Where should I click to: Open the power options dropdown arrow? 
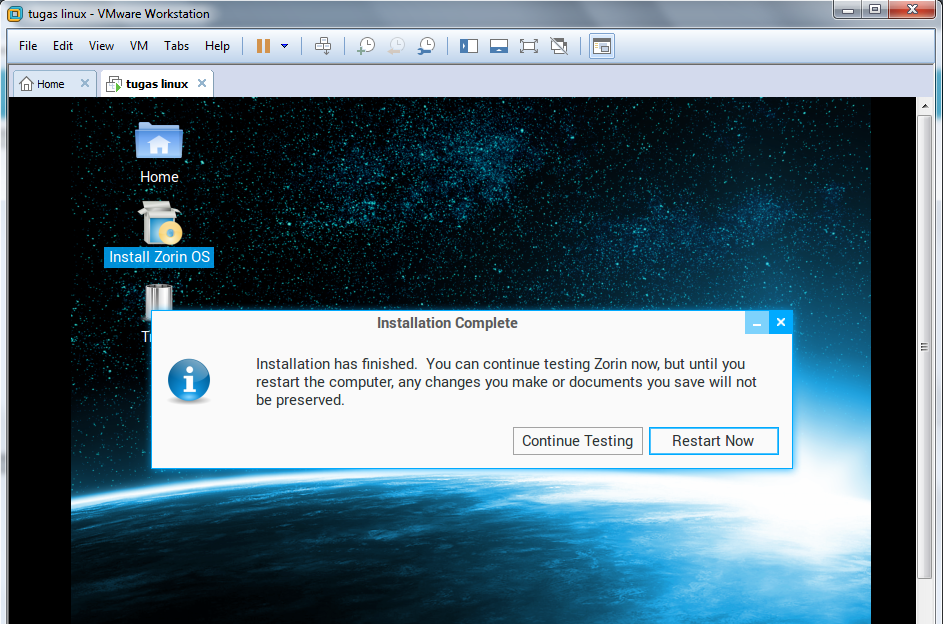click(x=284, y=46)
